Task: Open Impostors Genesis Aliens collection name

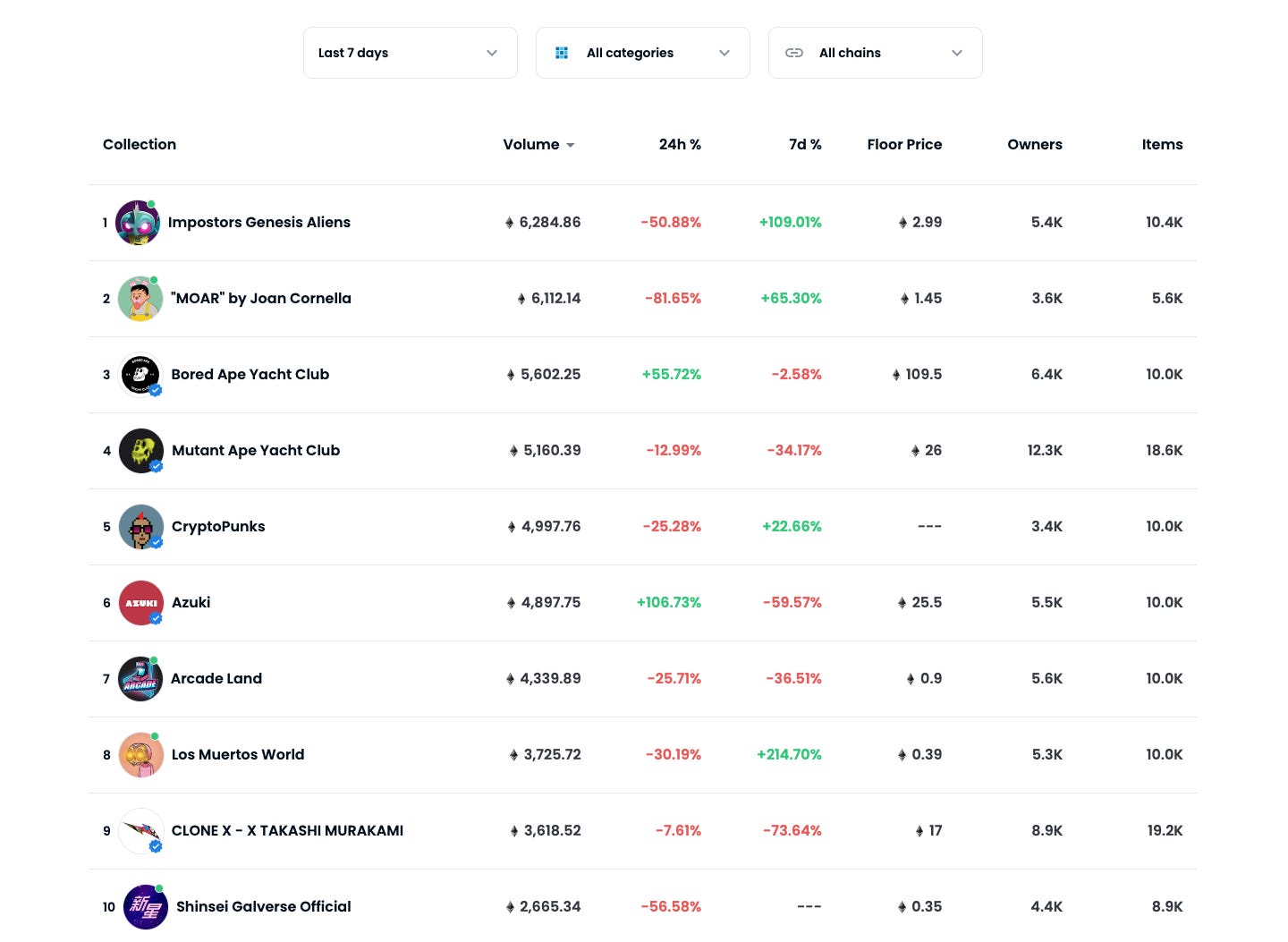Action: (259, 222)
